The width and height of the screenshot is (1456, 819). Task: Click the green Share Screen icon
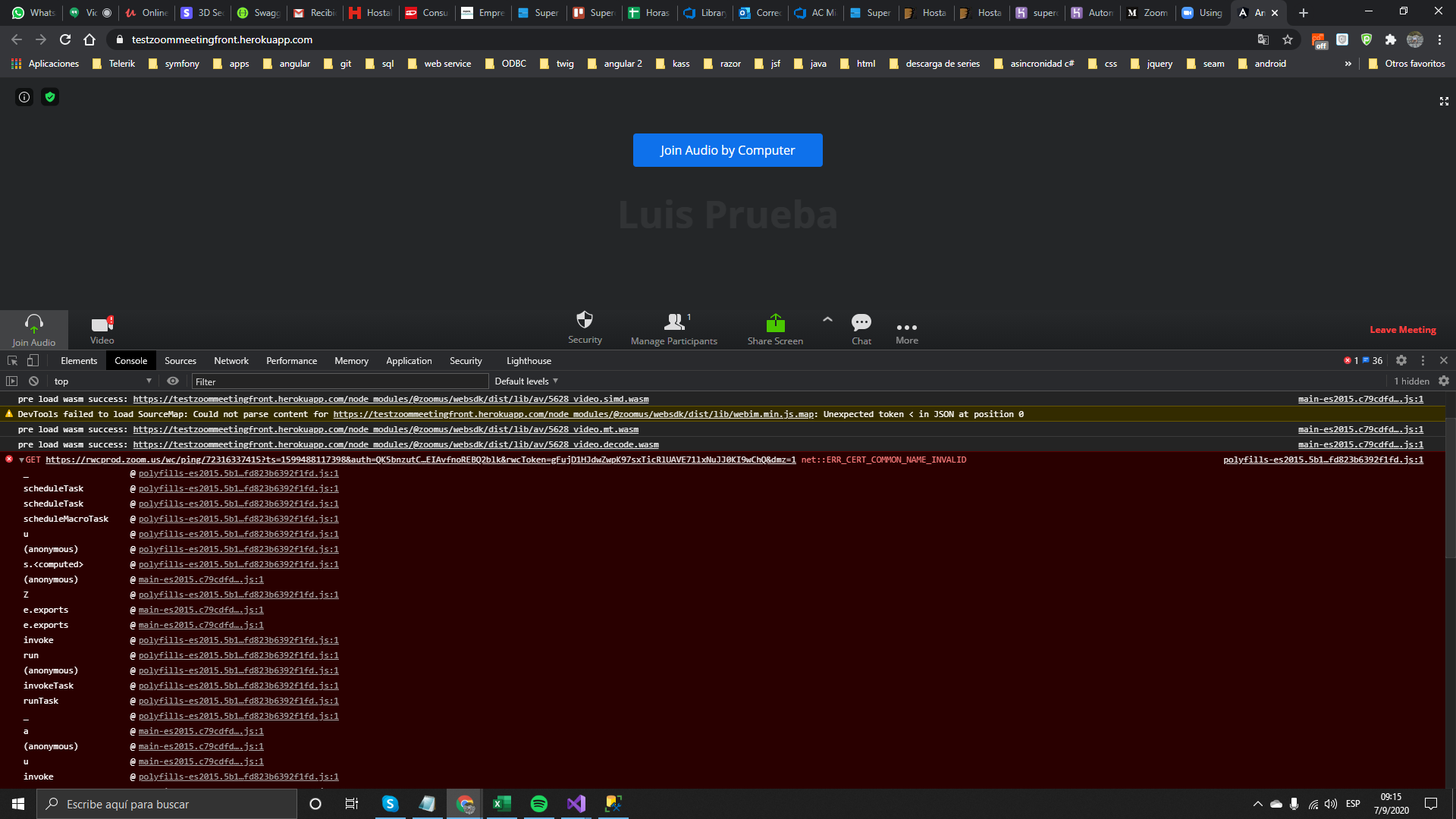775,323
